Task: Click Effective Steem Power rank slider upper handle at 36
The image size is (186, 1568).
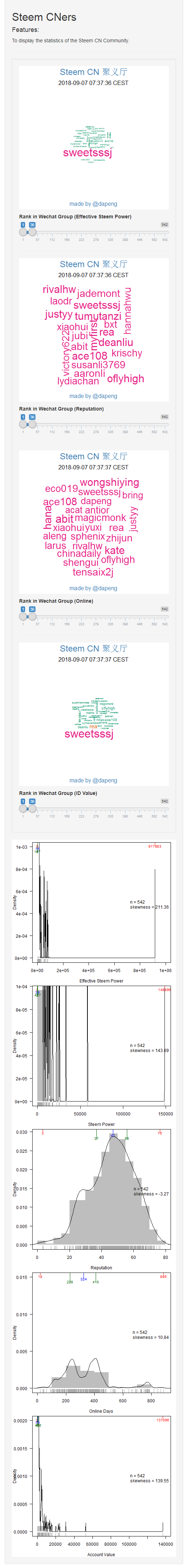Action: [x=32, y=232]
